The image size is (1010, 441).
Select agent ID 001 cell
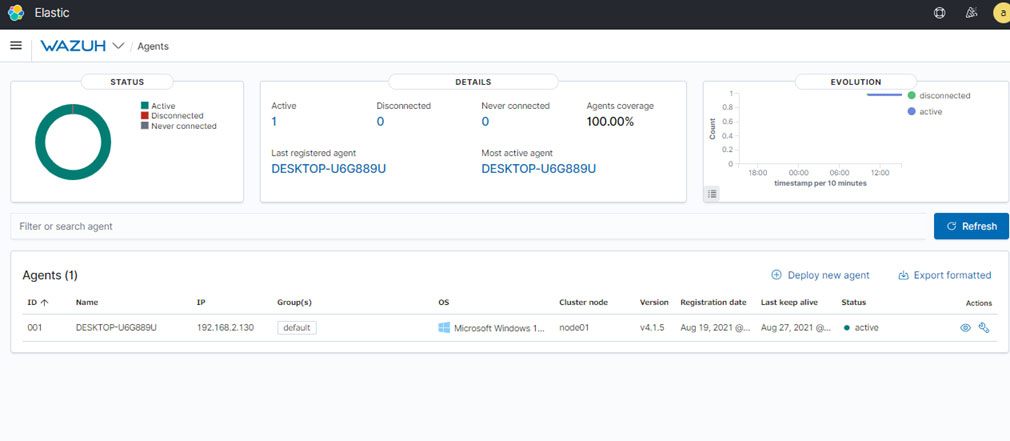(35, 328)
